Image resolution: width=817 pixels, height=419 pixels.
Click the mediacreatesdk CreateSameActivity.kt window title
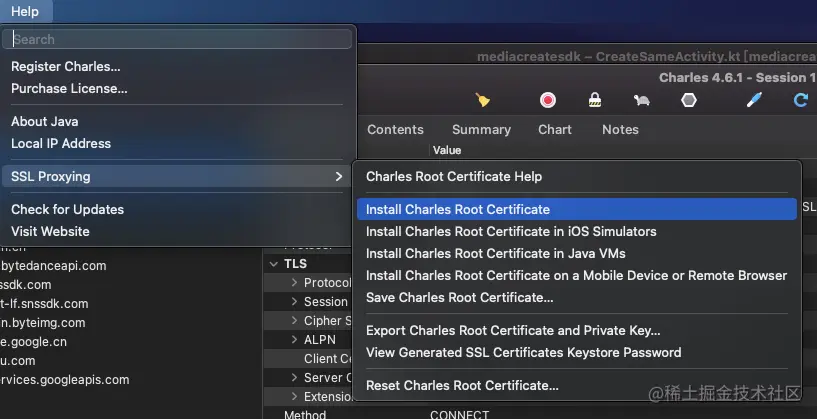tap(647, 56)
